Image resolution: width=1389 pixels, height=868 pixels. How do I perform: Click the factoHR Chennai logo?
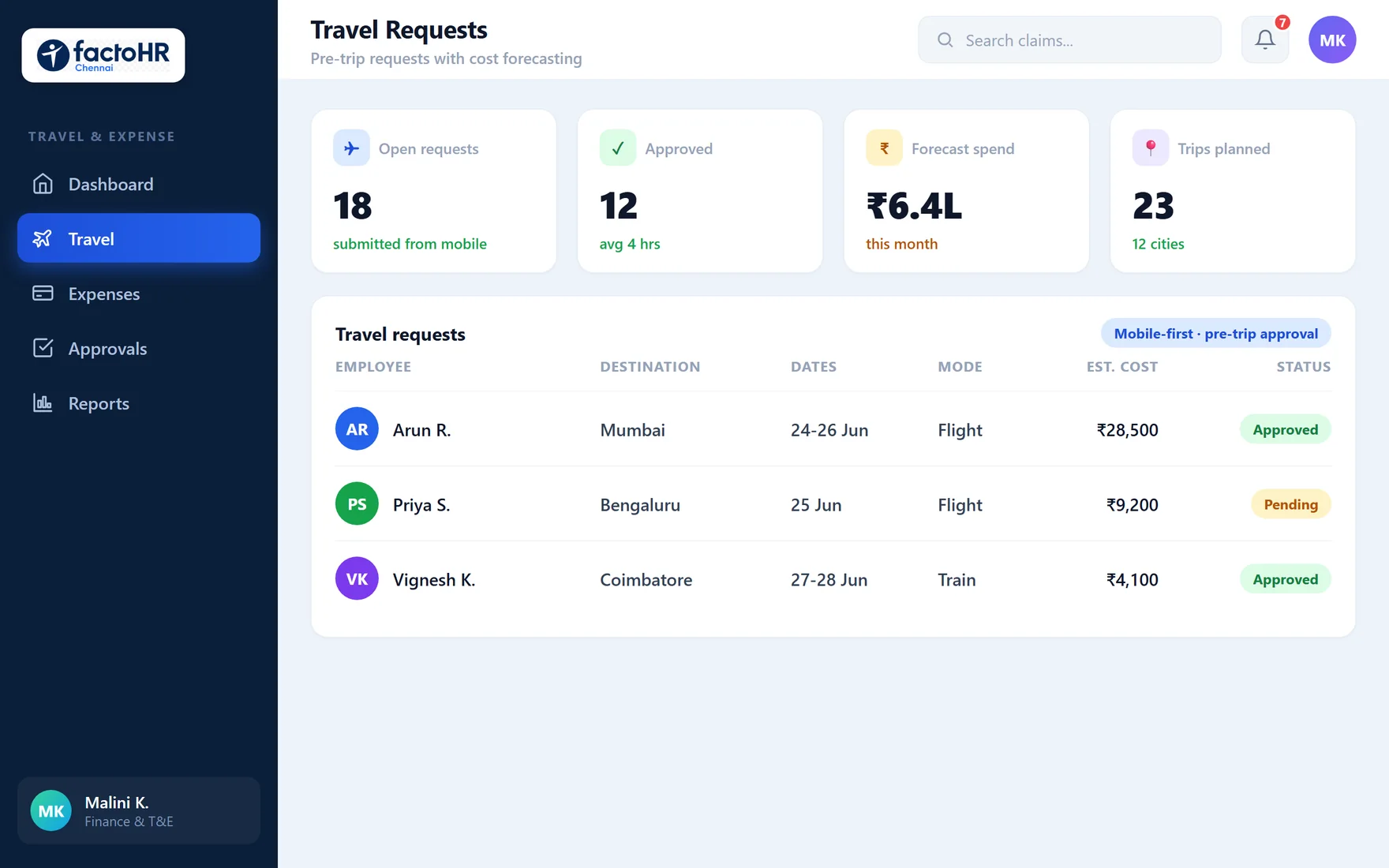point(103,55)
